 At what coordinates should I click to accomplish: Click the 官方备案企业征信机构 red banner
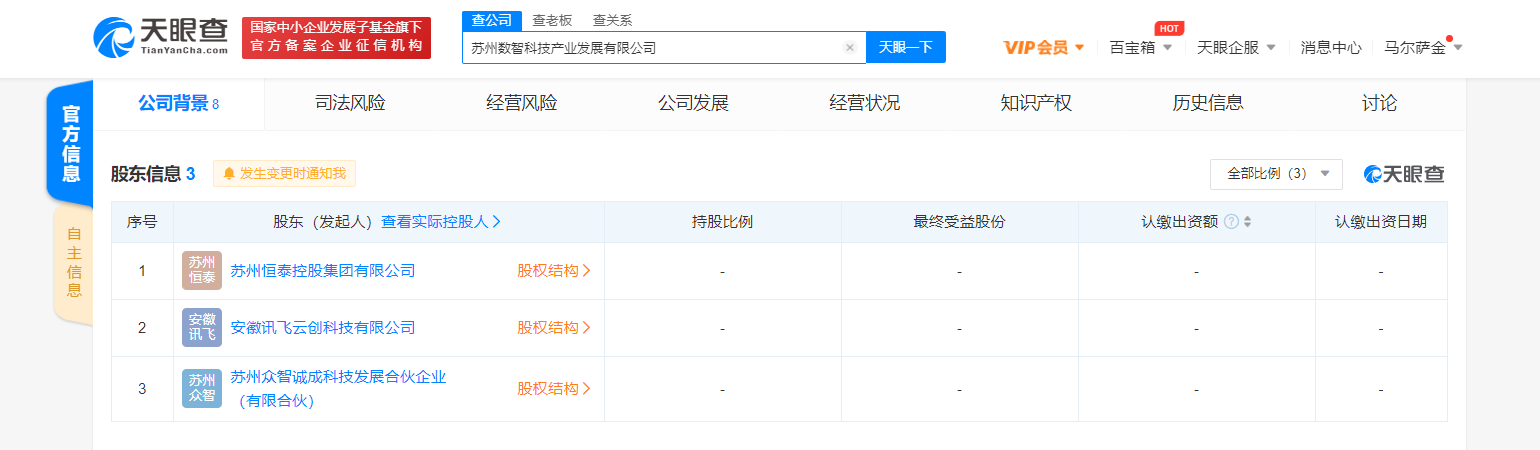(336, 38)
